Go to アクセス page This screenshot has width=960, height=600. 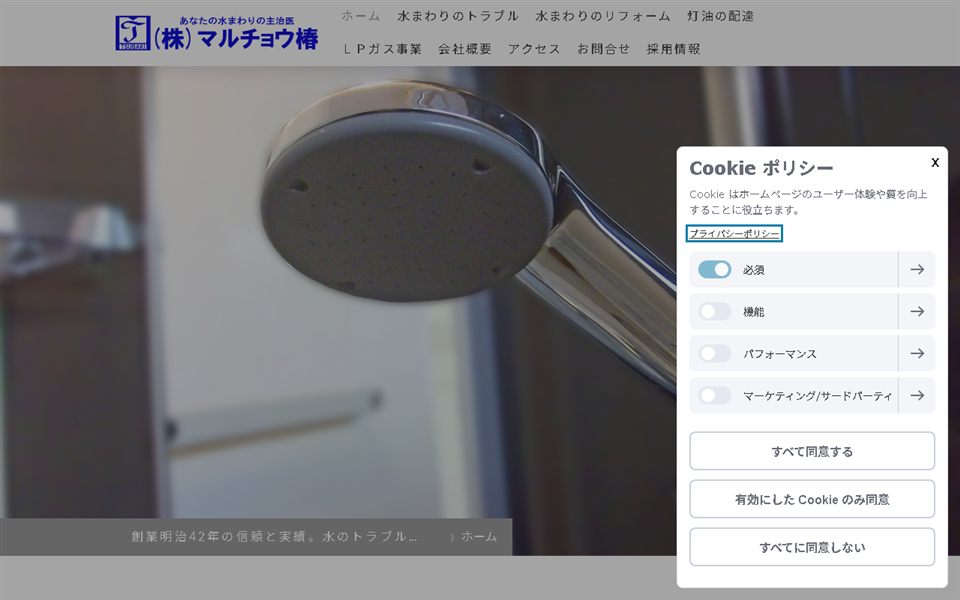click(534, 49)
